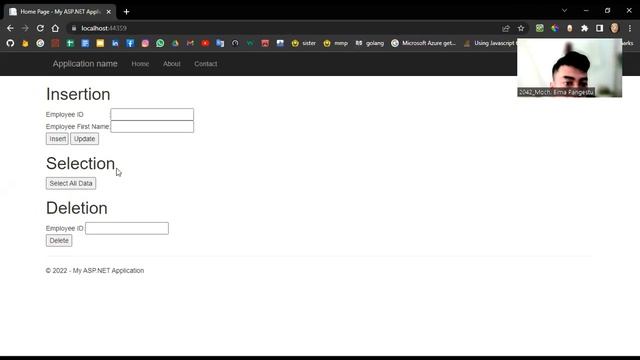Click the Update button
640x360 pixels.
tap(84, 139)
